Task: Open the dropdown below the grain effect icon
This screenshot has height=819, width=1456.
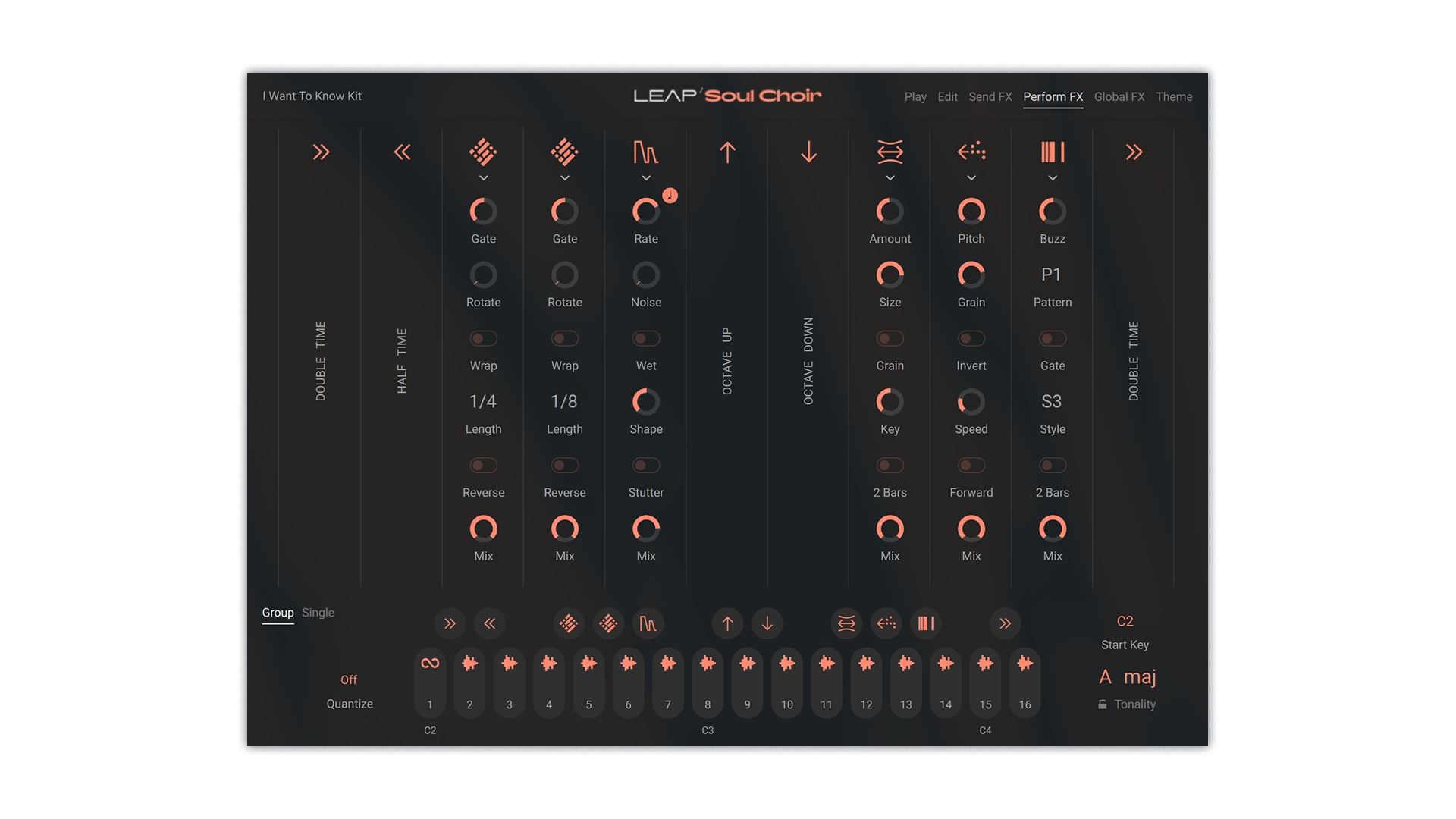Action: point(971,178)
